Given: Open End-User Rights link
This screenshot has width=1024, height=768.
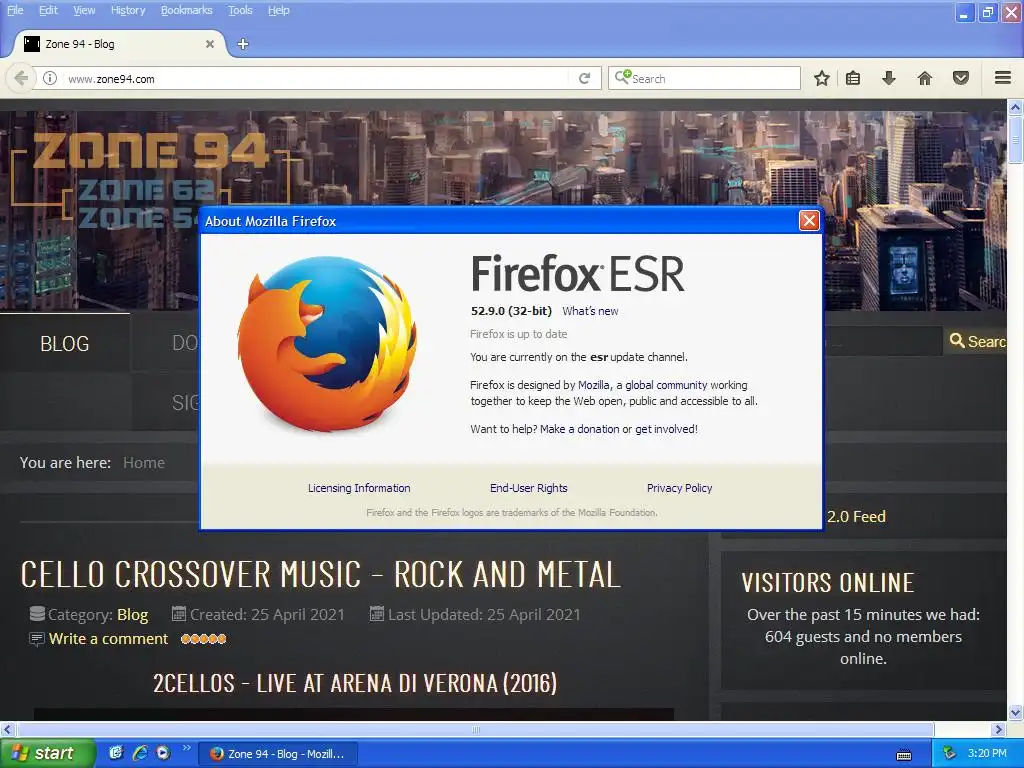Looking at the screenshot, I should click(529, 487).
